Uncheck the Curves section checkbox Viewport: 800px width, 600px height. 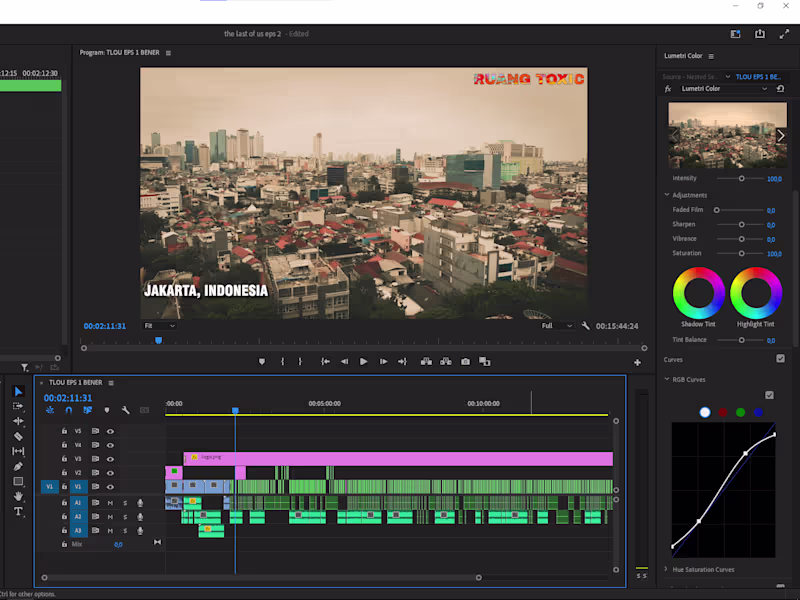(780, 359)
